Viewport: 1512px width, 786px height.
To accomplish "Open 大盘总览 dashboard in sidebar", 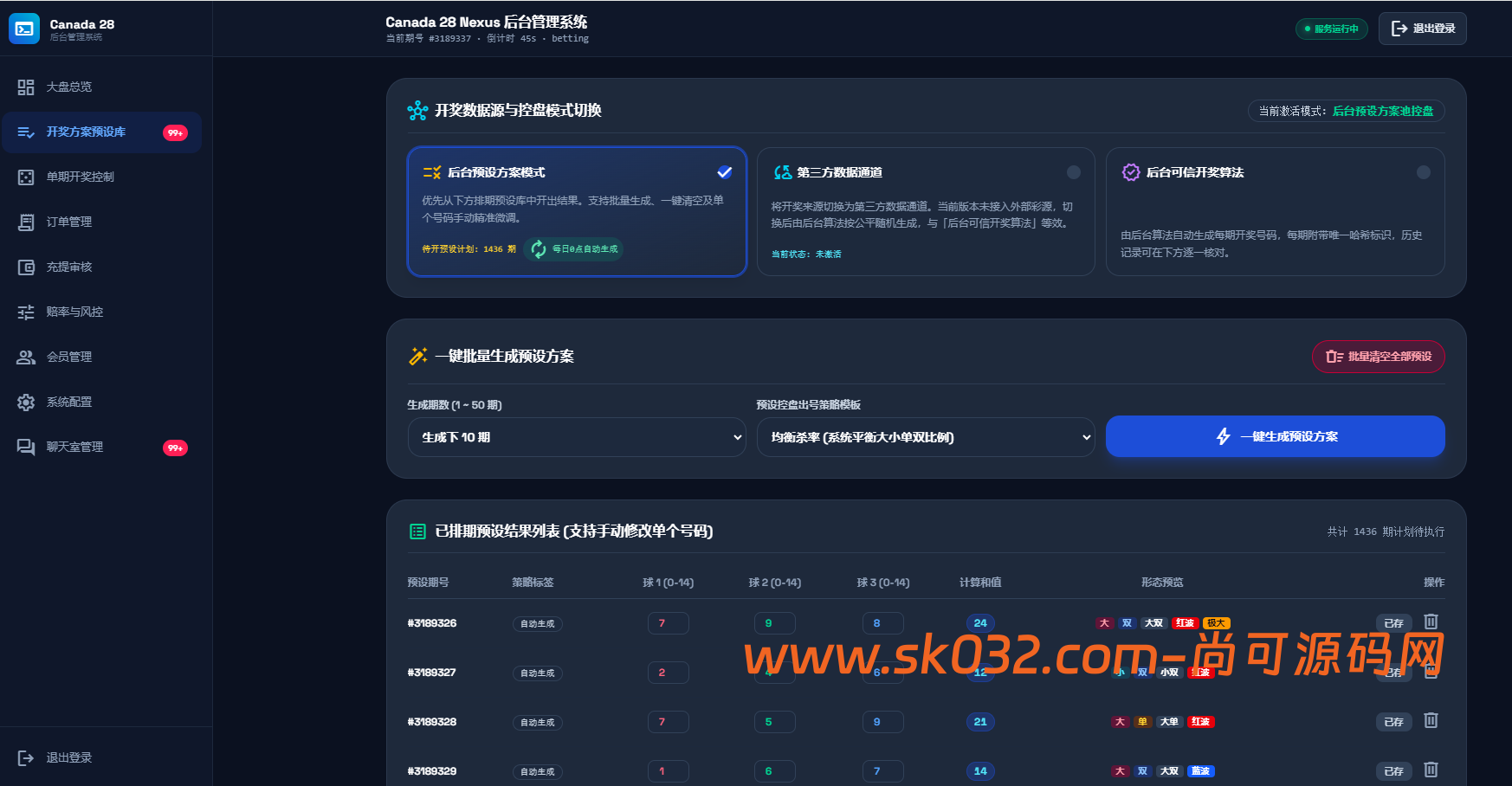I will pyautogui.click(x=101, y=87).
